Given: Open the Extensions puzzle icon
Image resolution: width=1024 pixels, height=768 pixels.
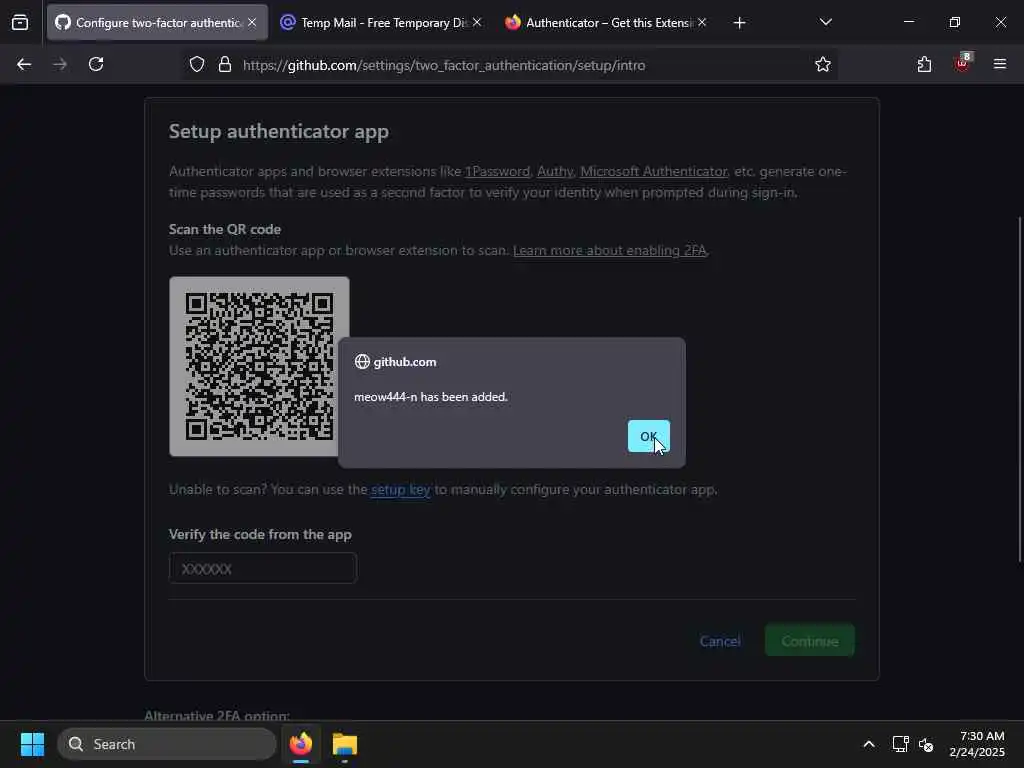Looking at the screenshot, I should point(924,65).
